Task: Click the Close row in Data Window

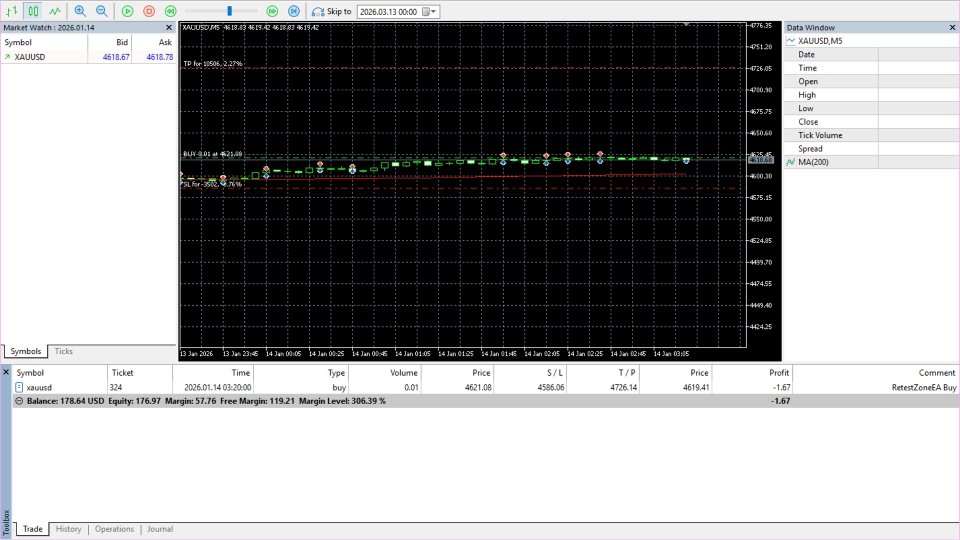Action: (x=871, y=122)
